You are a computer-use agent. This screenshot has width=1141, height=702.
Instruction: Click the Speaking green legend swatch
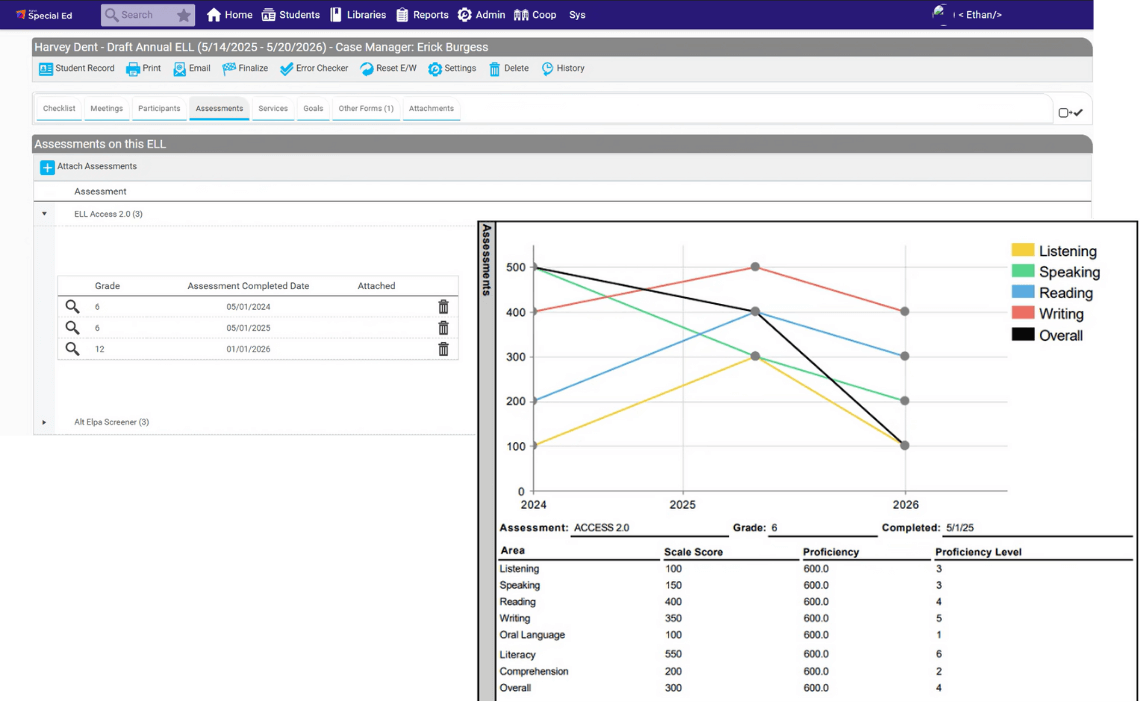1022,271
